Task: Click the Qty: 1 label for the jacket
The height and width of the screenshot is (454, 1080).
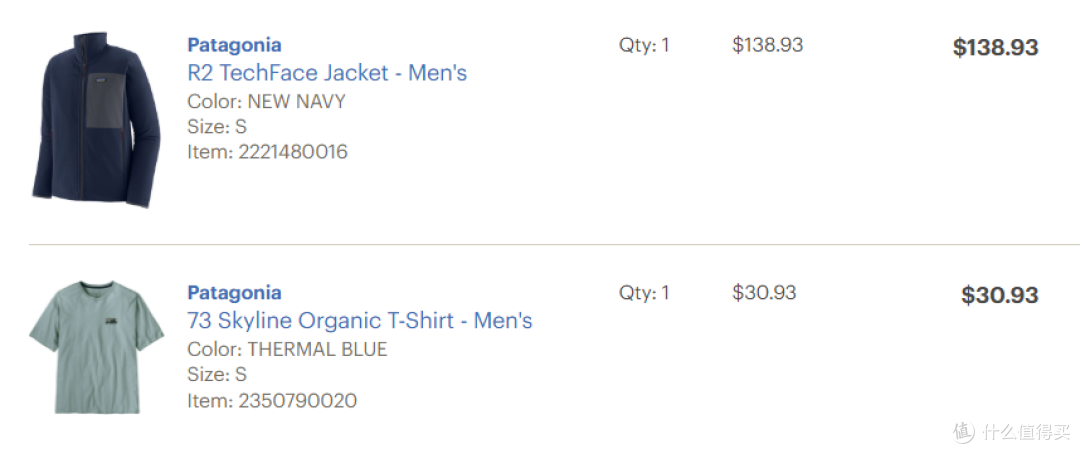Action: tap(644, 45)
